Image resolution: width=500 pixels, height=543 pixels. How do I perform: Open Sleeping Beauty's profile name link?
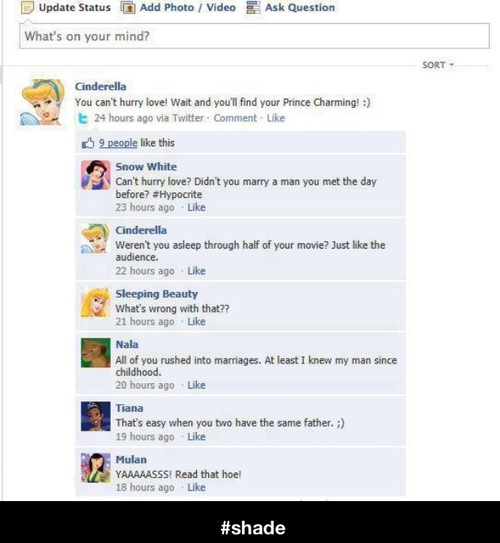[157, 294]
